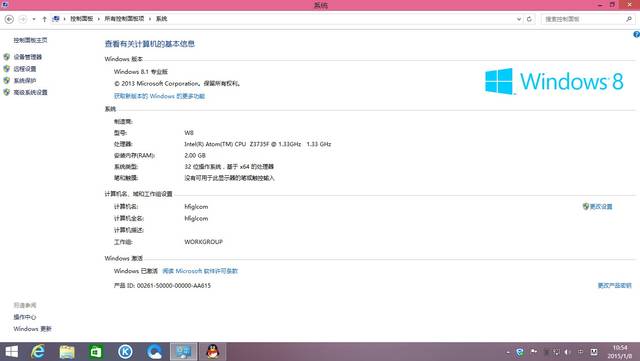This screenshot has width=640, height=361.
Task: Click the shield icon beside 系统保护
Action: click(7, 80)
